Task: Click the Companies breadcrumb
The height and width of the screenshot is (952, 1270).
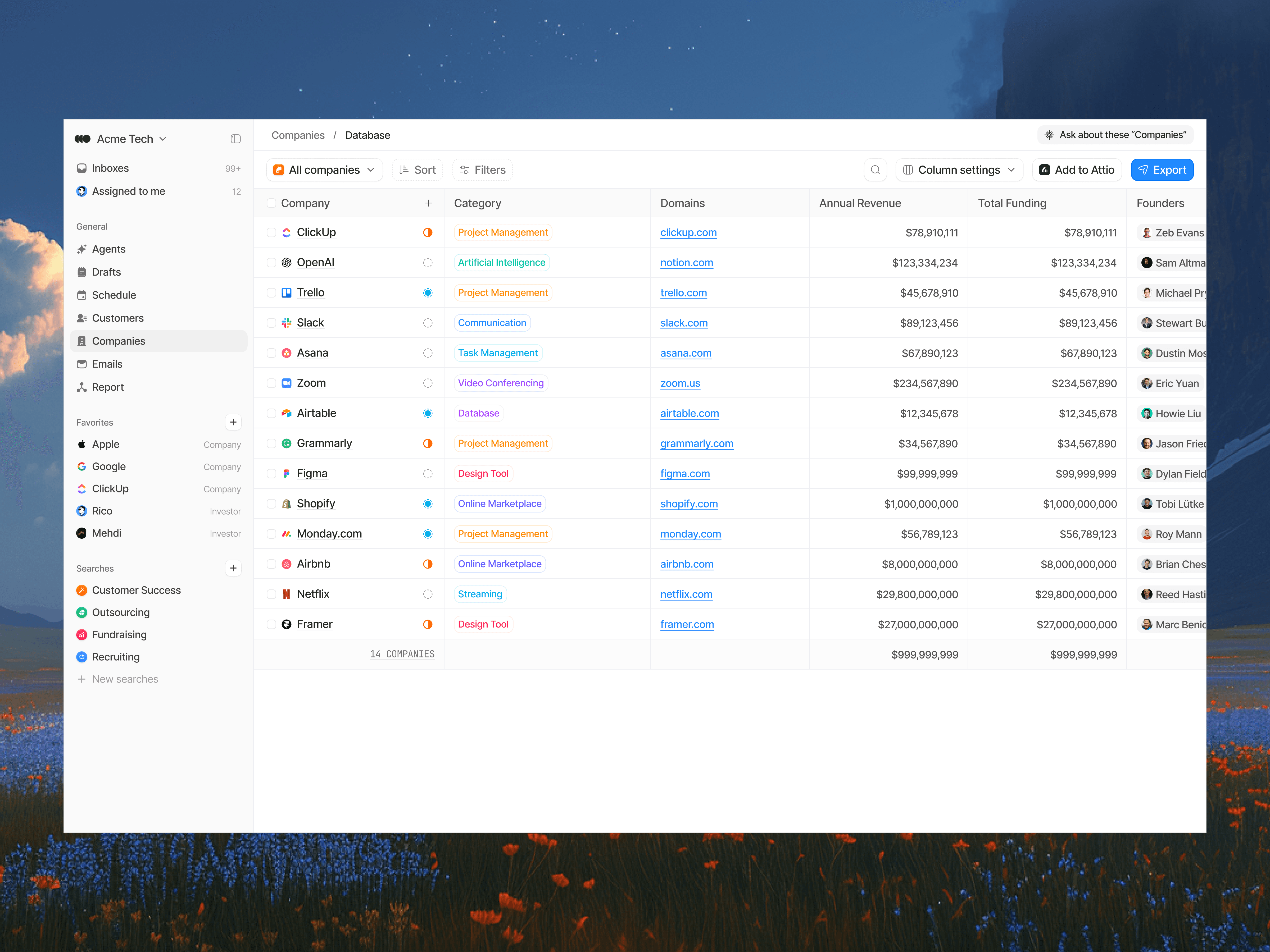Action: click(297, 135)
